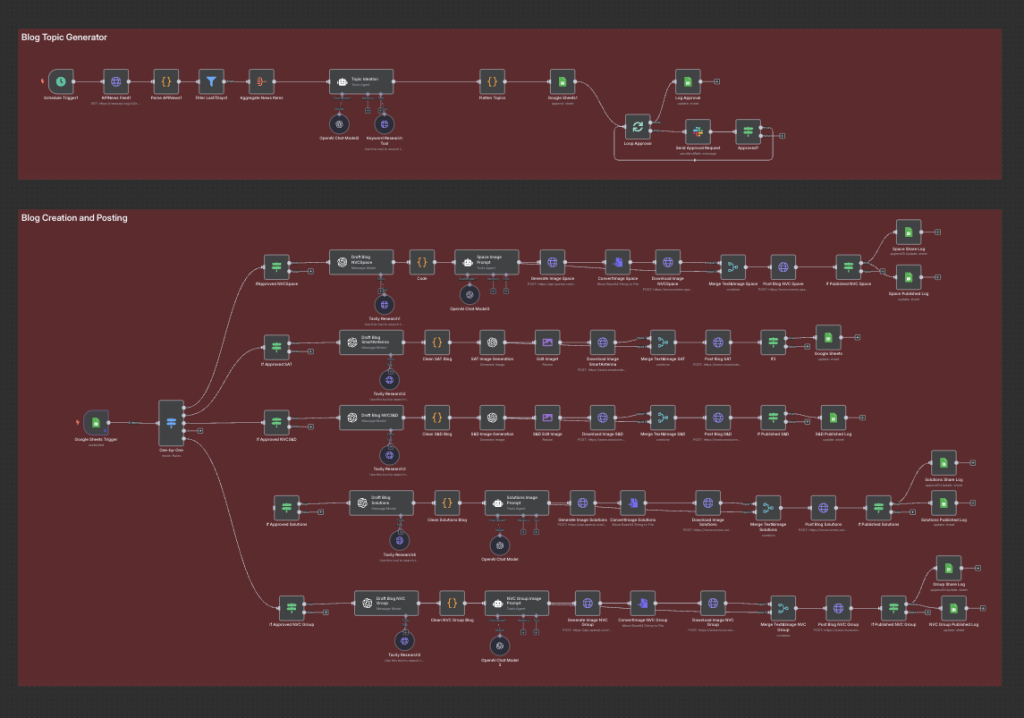Open the Filter Last 7 Days funnel node
This screenshot has width=1024, height=718.
pos(211,82)
